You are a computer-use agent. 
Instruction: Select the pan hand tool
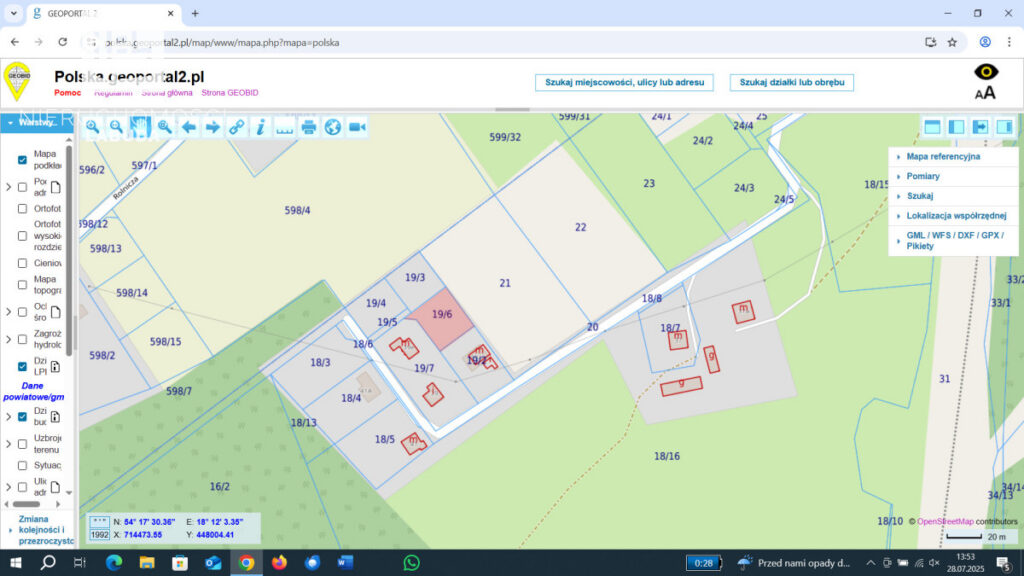tap(141, 127)
